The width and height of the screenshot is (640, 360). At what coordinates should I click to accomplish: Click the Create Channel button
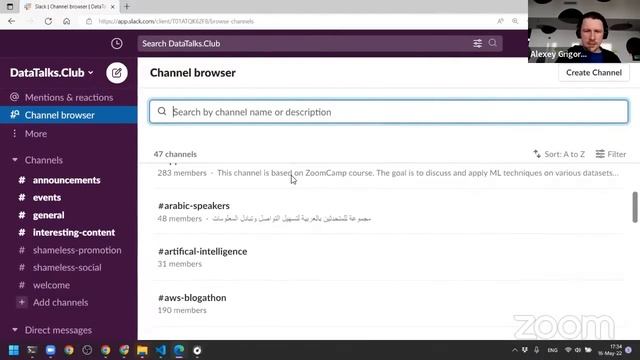tap(594, 73)
